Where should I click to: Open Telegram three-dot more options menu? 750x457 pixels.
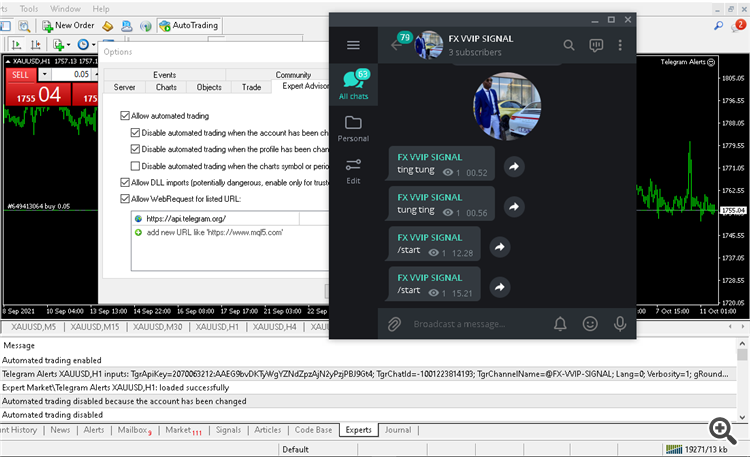tap(620, 45)
